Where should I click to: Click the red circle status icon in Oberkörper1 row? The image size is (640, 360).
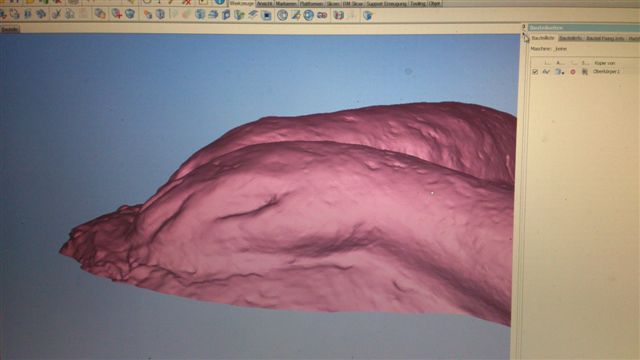tap(573, 72)
